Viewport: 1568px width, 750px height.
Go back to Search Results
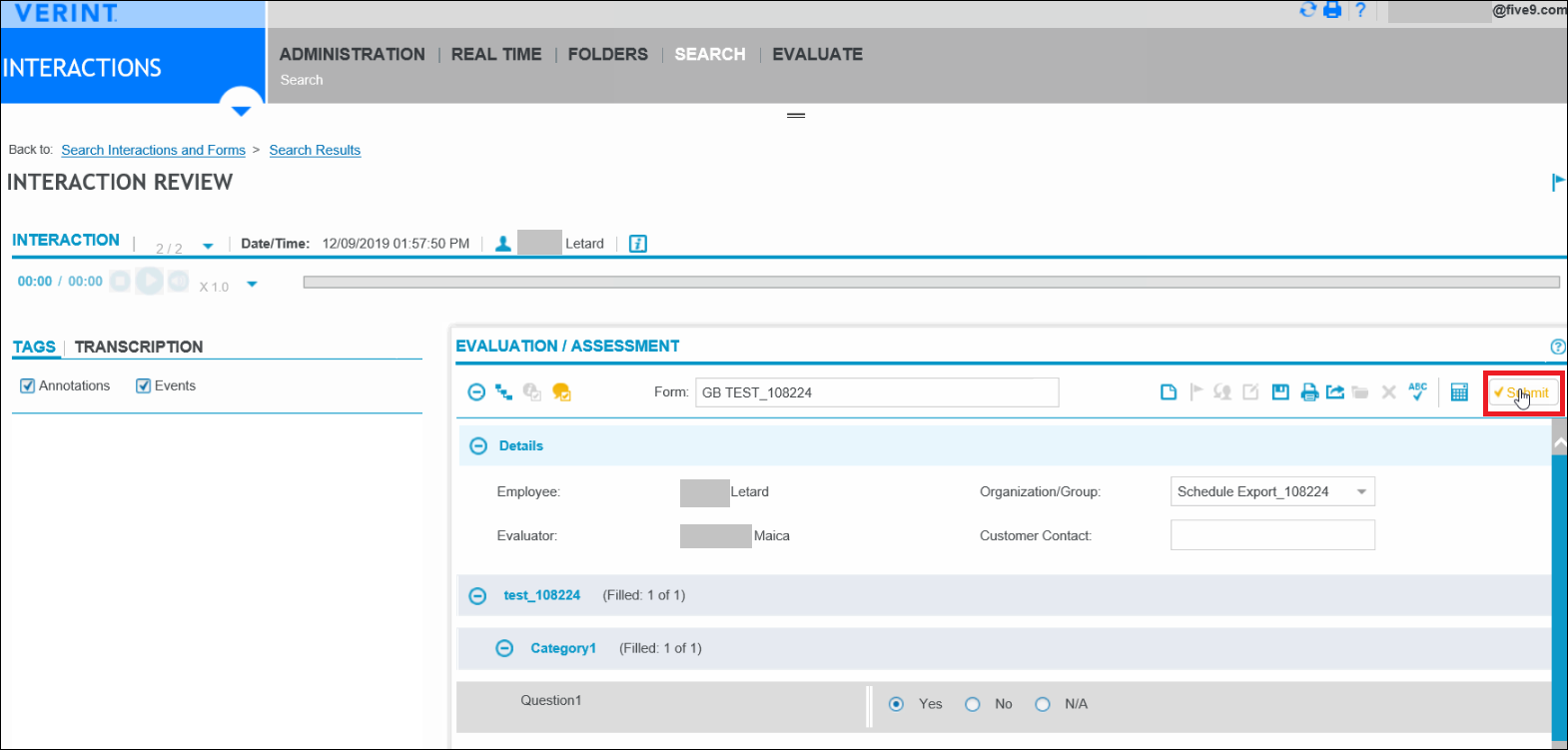tap(315, 150)
